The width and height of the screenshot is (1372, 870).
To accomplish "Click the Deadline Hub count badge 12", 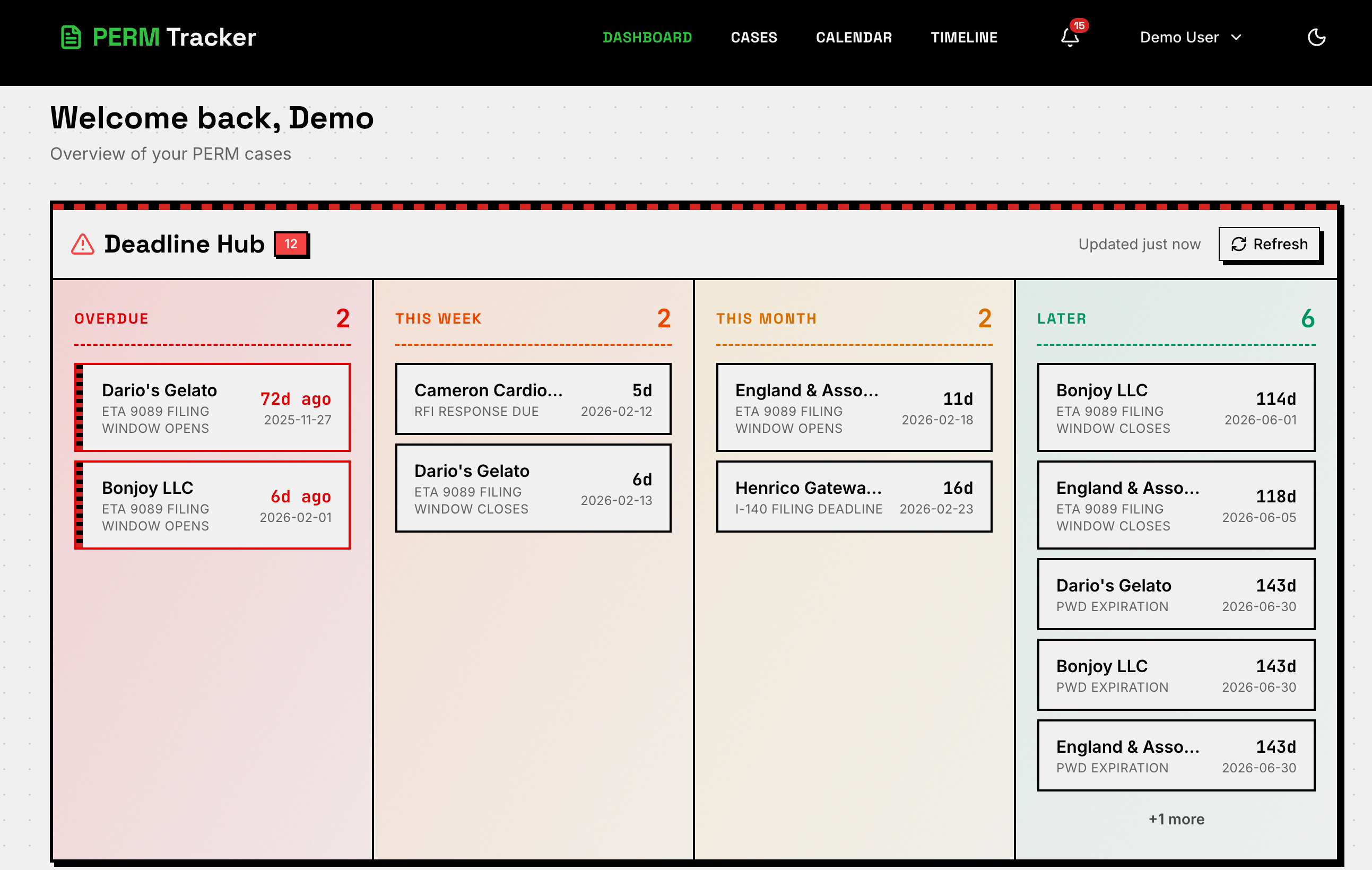I will tap(291, 244).
